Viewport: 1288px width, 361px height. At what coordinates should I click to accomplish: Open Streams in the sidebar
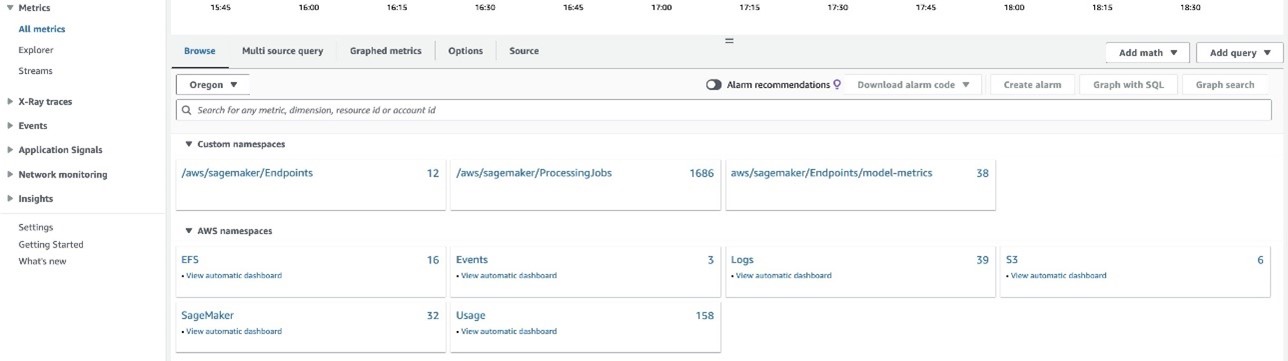point(35,71)
